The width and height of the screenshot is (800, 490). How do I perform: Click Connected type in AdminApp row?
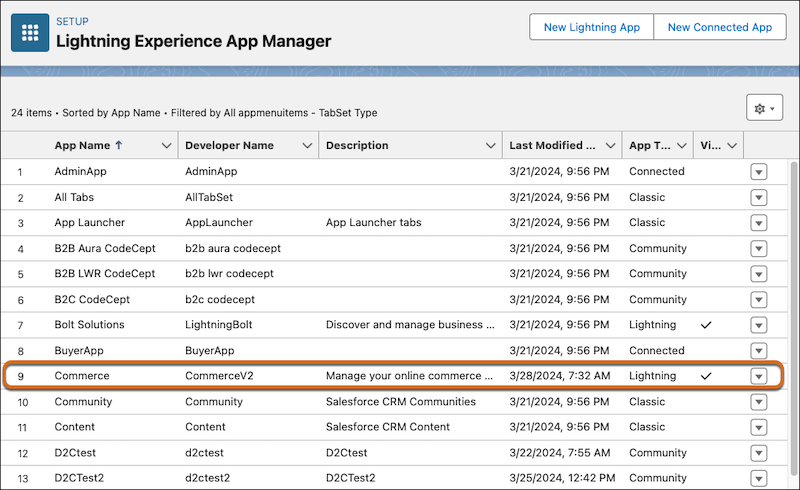[657, 172]
